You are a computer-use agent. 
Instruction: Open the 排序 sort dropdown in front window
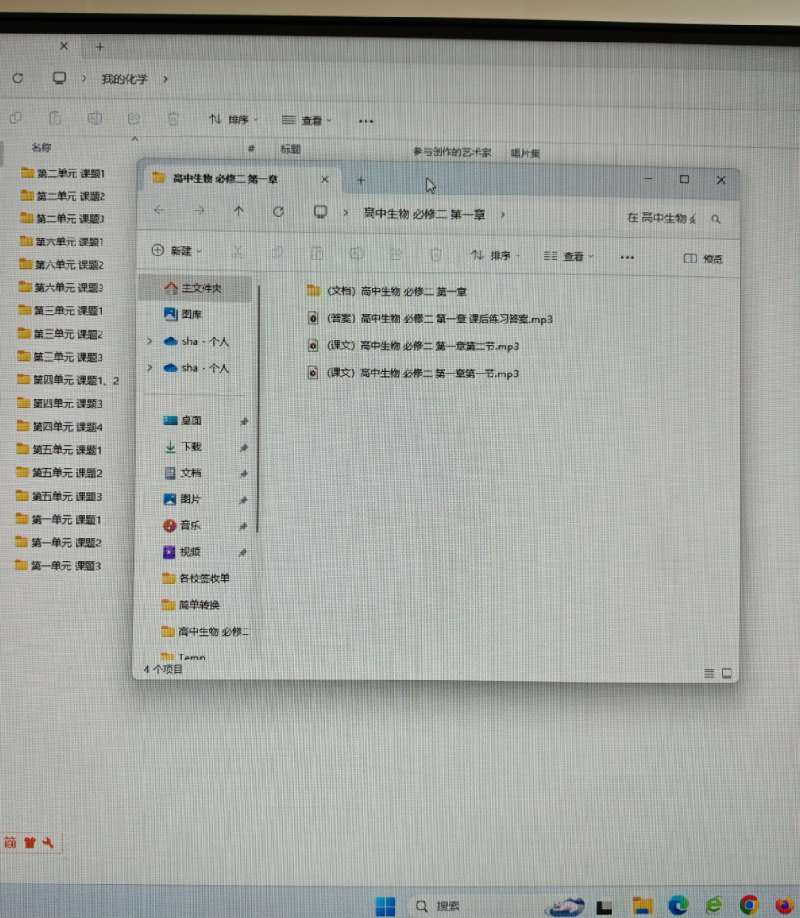click(495, 255)
